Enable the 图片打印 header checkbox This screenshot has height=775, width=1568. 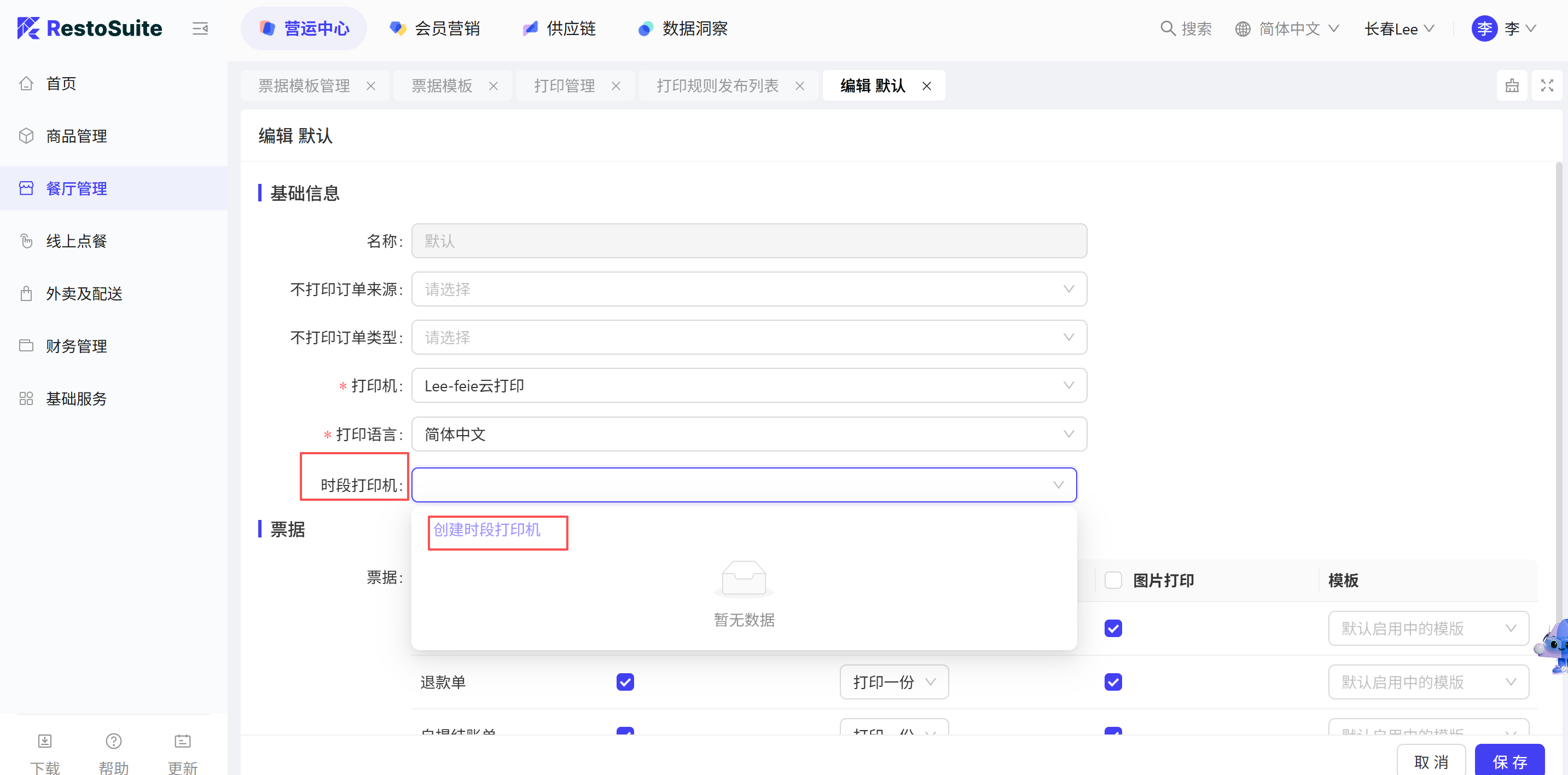click(1113, 580)
